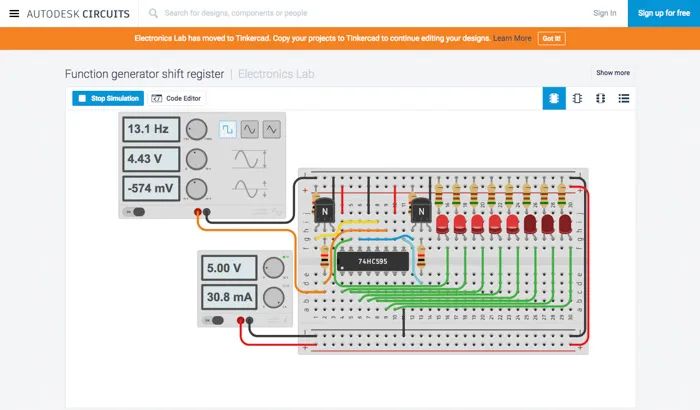Screen dimensions: 700x410
Task: Select the breadboard view icon
Action: 553,98
